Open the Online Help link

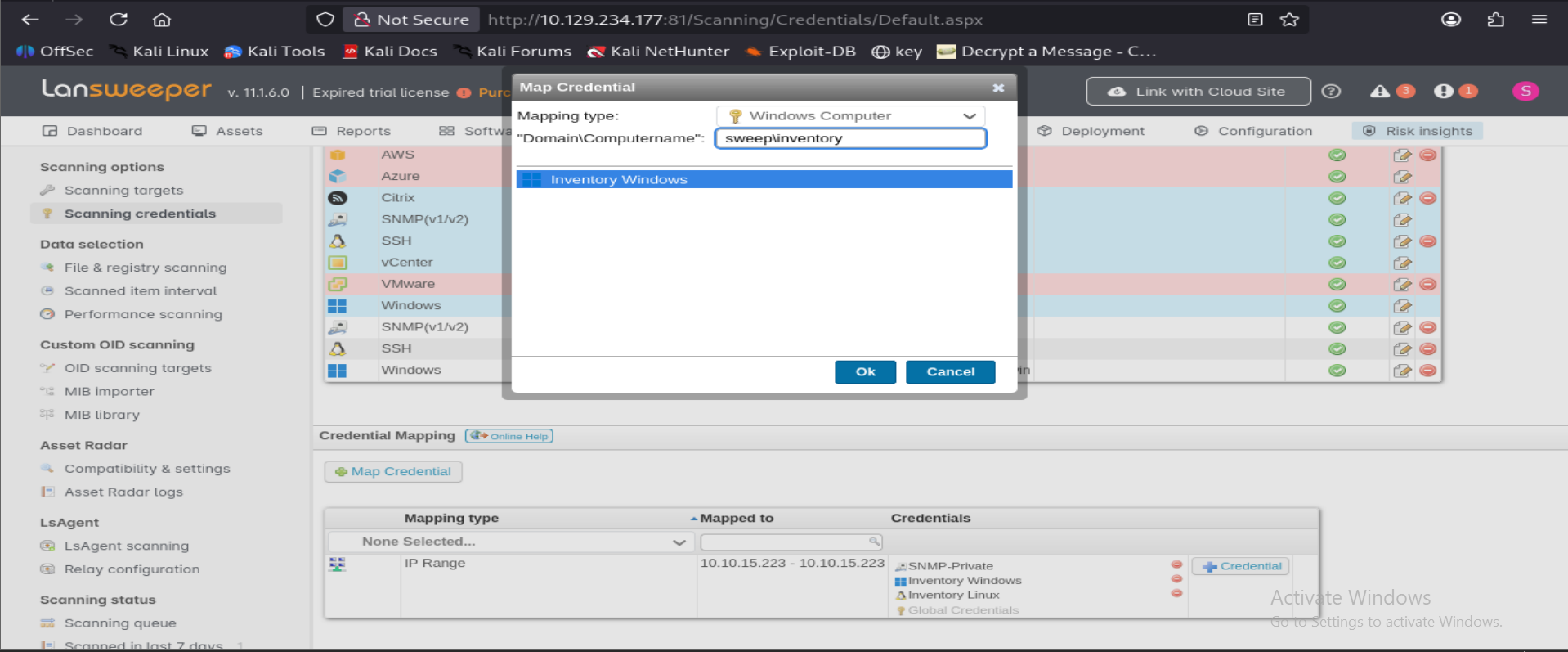click(x=509, y=436)
